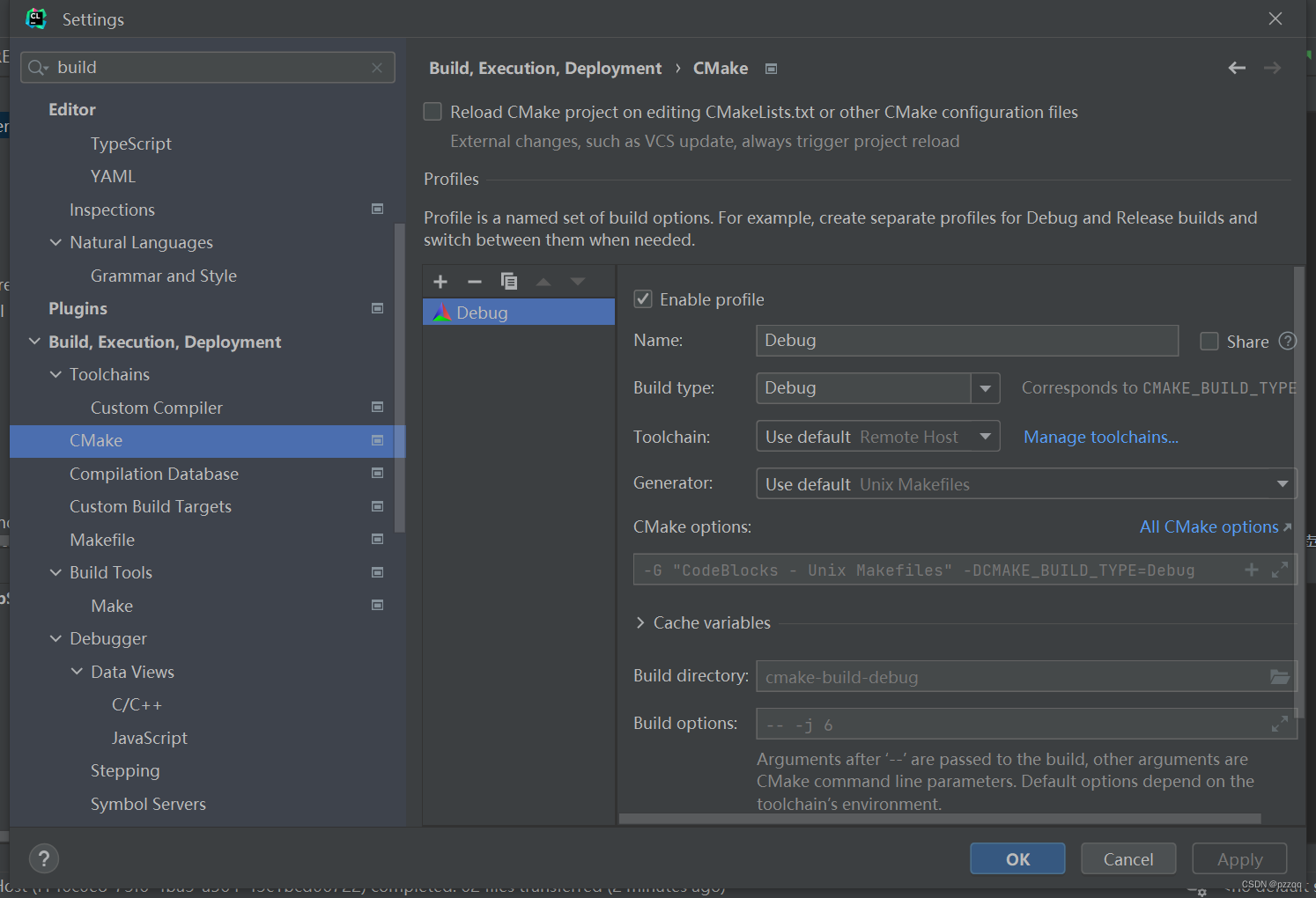Viewport: 1316px width, 898px height.
Task: Click the settings search field
Action: coord(208,68)
